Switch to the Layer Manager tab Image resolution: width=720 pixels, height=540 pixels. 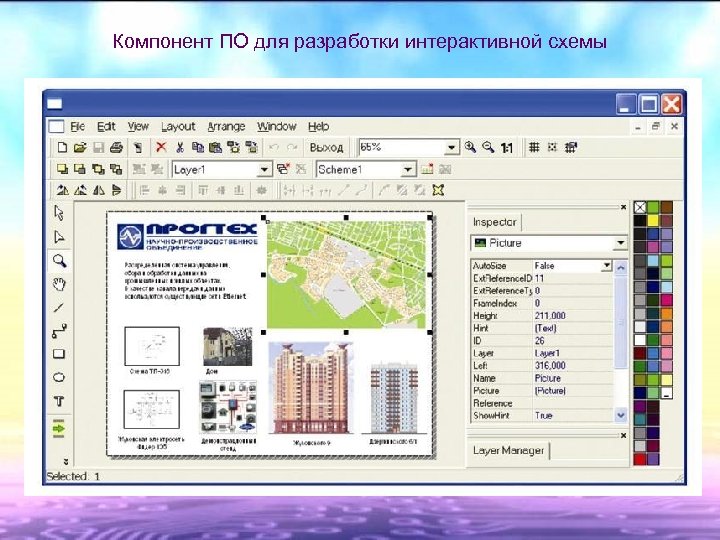pos(509,450)
